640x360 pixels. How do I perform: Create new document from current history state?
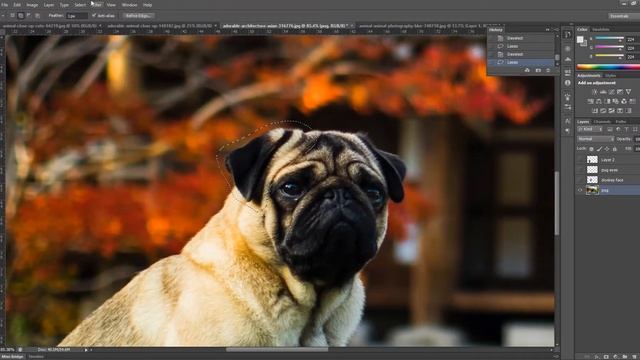click(527, 71)
